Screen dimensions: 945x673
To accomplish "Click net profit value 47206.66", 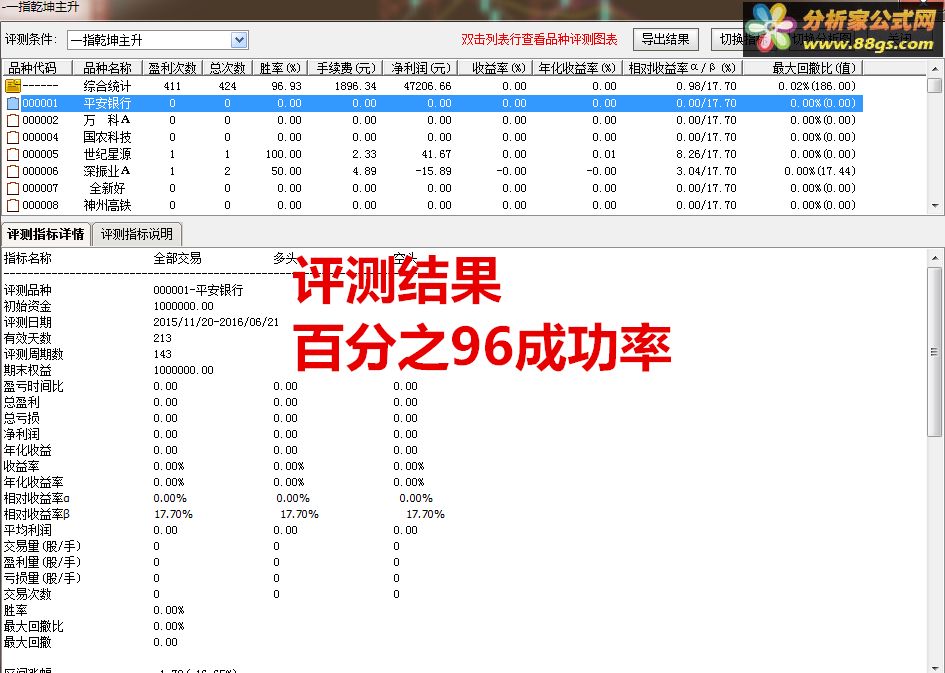I will 427,86.
